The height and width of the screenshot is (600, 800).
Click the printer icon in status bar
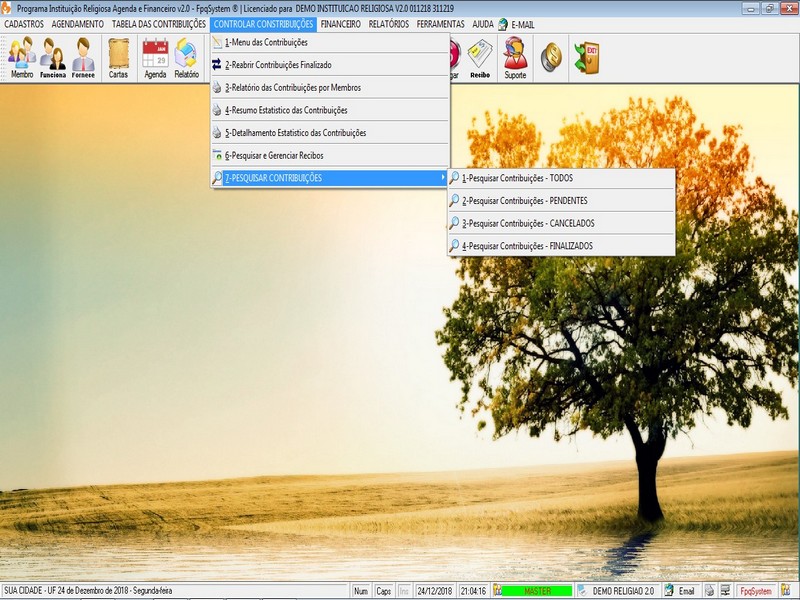coord(710,591)
